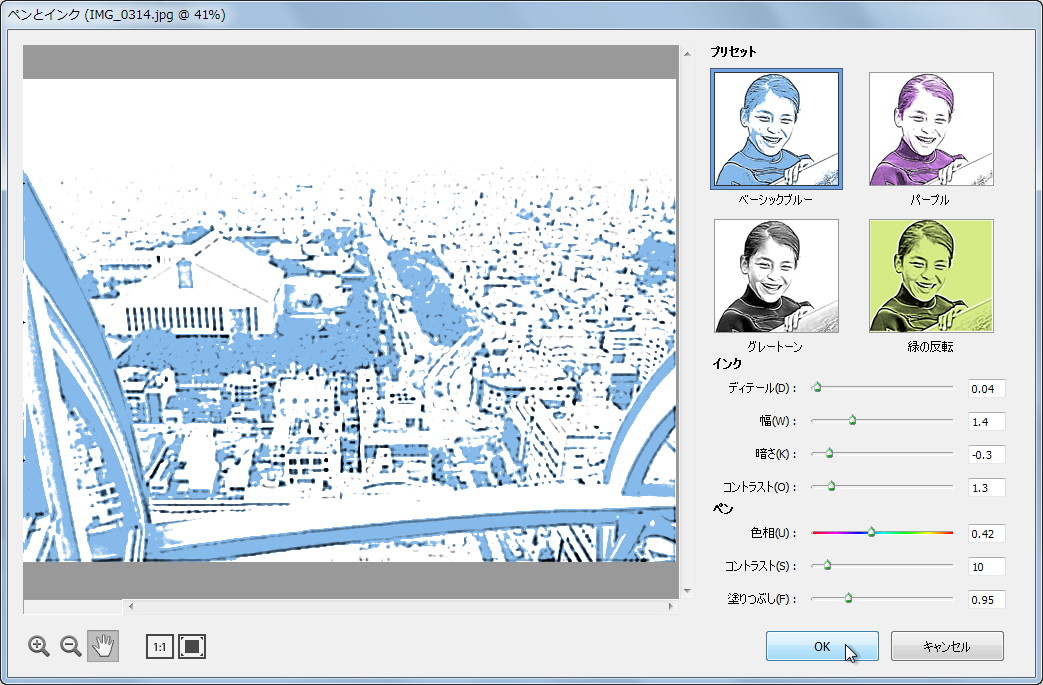Fit preview to window icon

tap(192, 646)
